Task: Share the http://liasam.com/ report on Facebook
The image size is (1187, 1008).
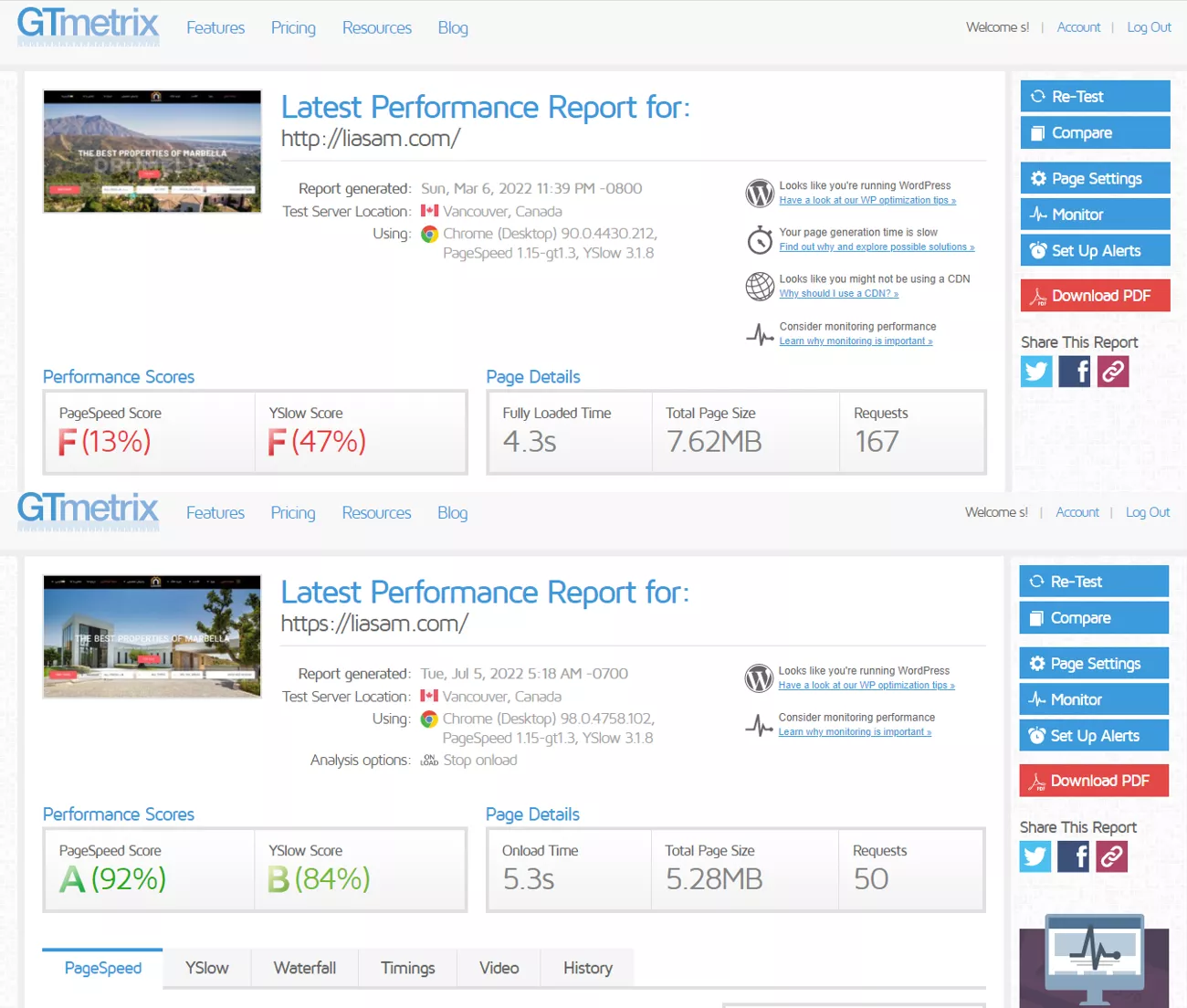Action: (x=1075, y=372)
